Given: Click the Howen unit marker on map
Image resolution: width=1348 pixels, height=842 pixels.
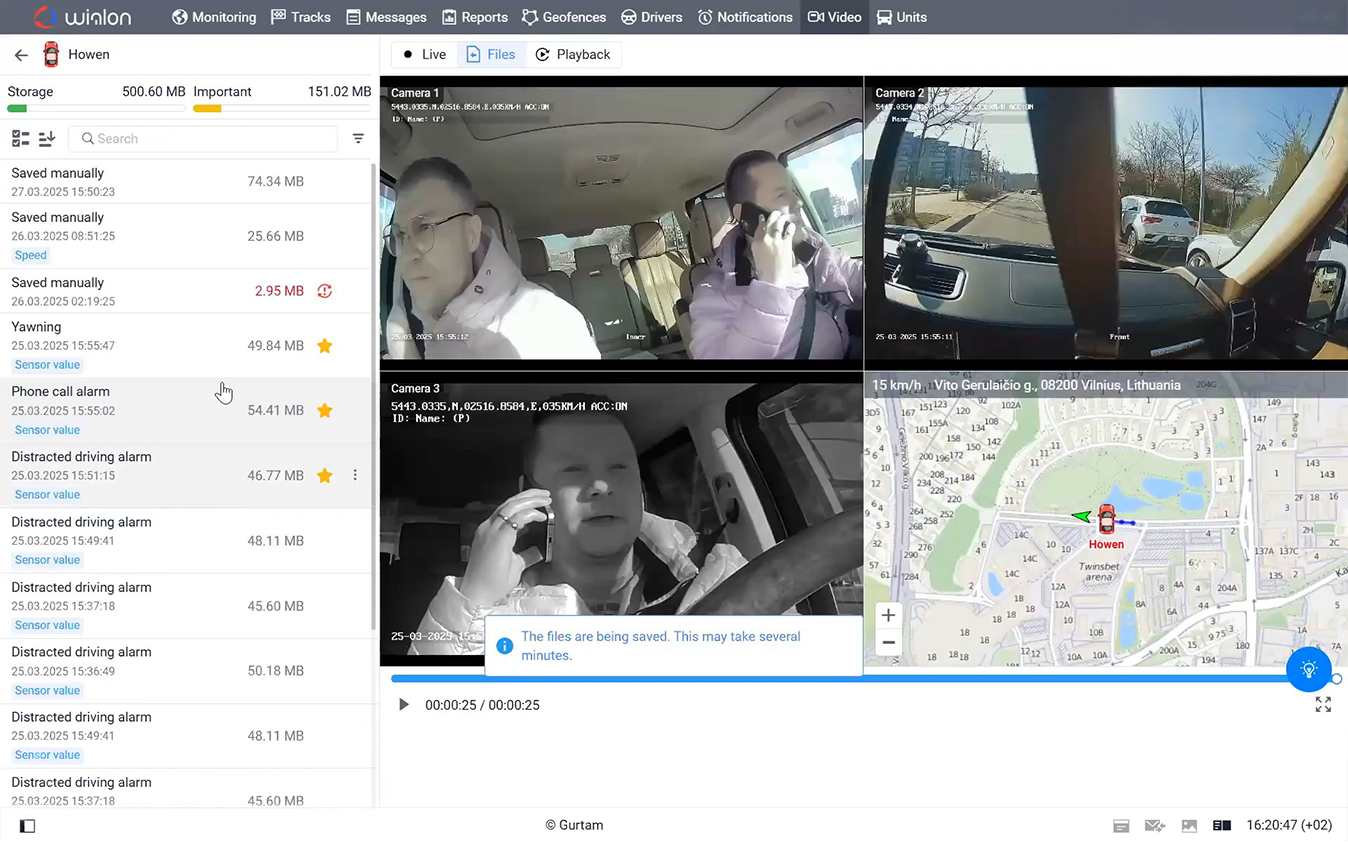Looking at the screenshot, I should (x=1106, y=520).
